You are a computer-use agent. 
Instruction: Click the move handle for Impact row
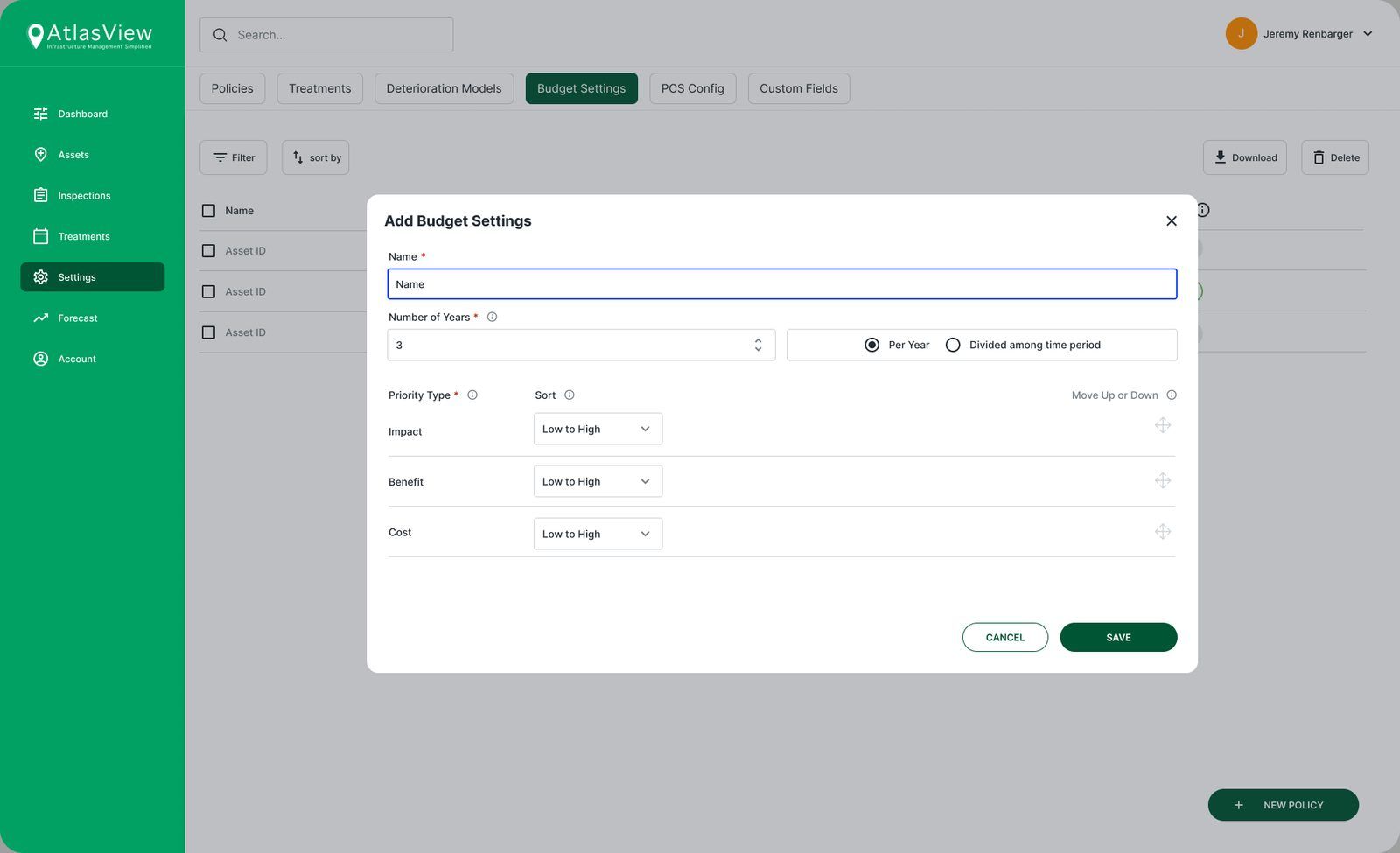coord(1163,425)
